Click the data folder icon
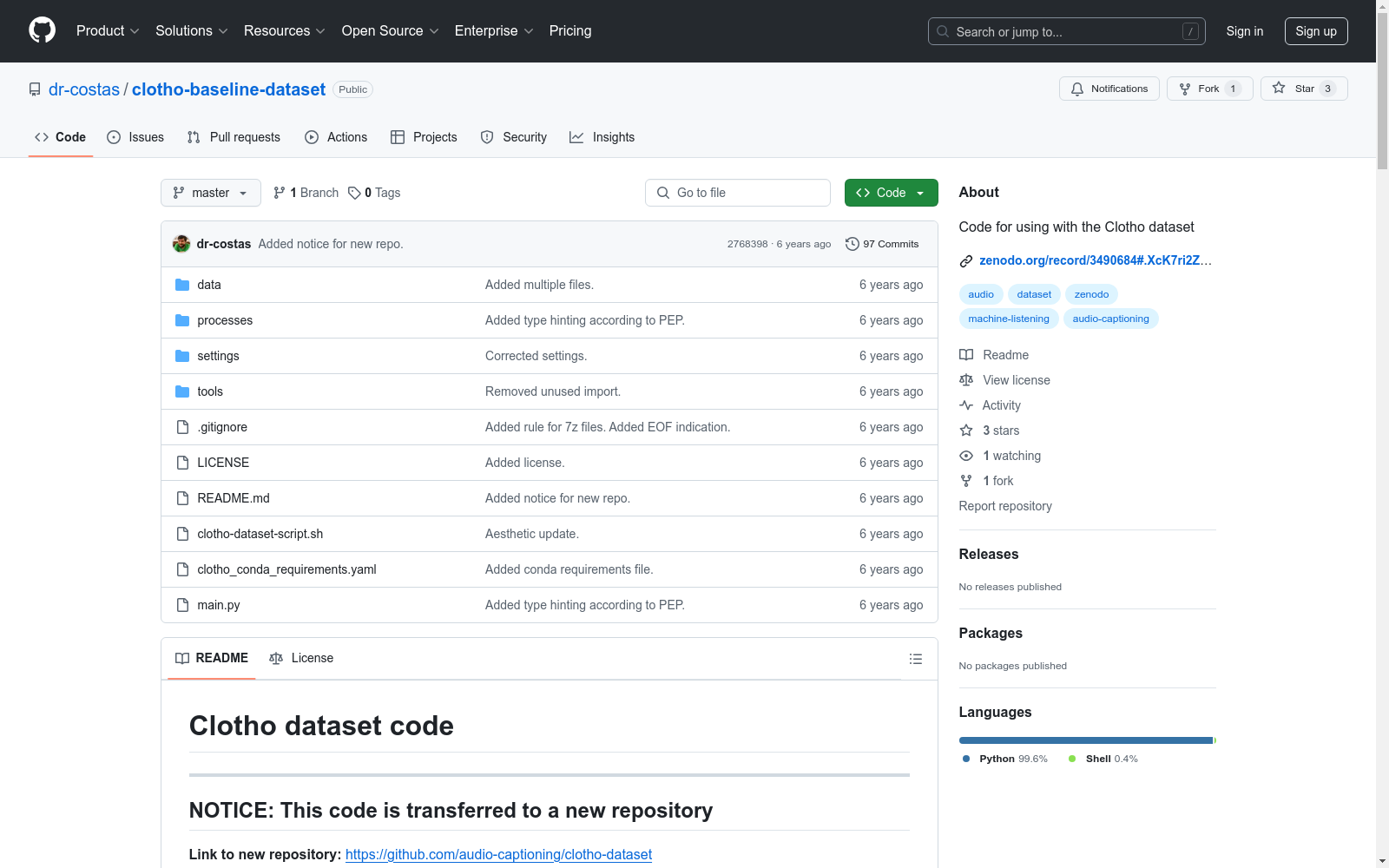 coord(182,285)
